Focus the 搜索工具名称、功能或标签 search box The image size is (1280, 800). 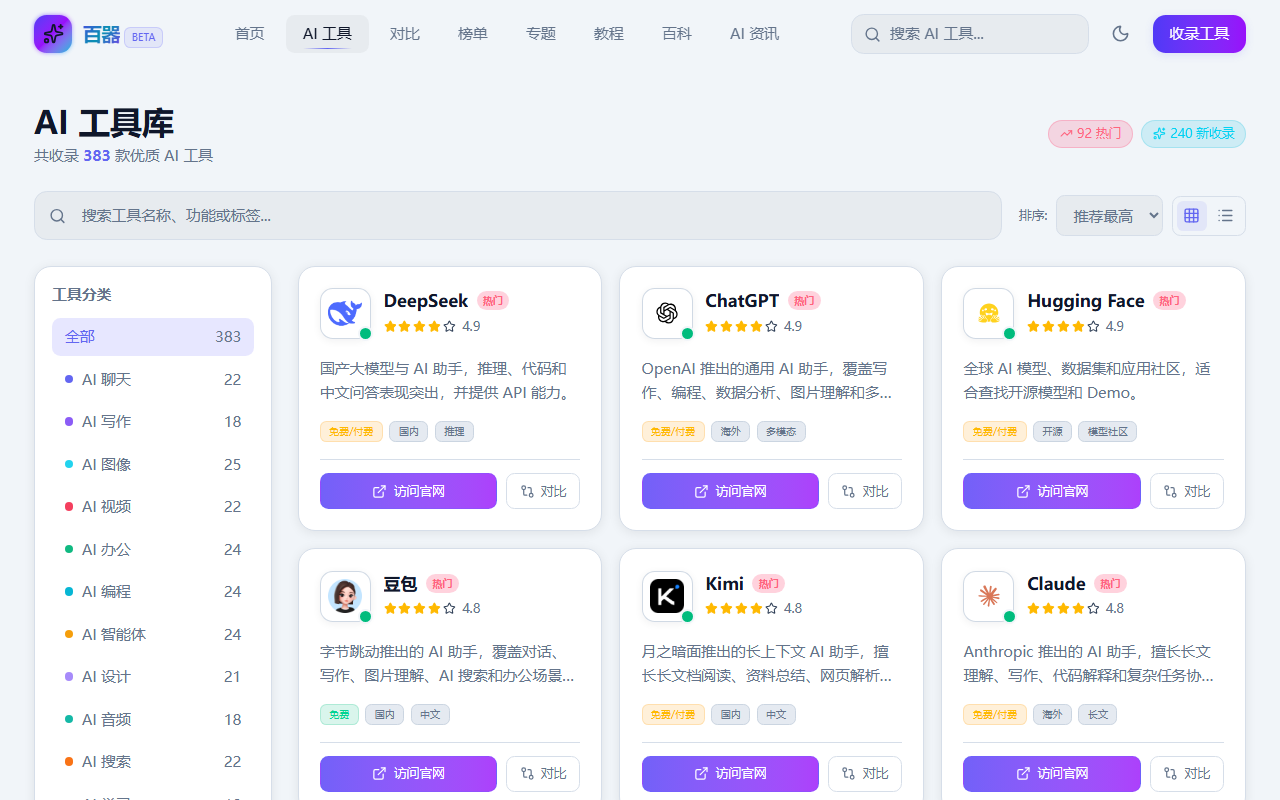(518, 215)
